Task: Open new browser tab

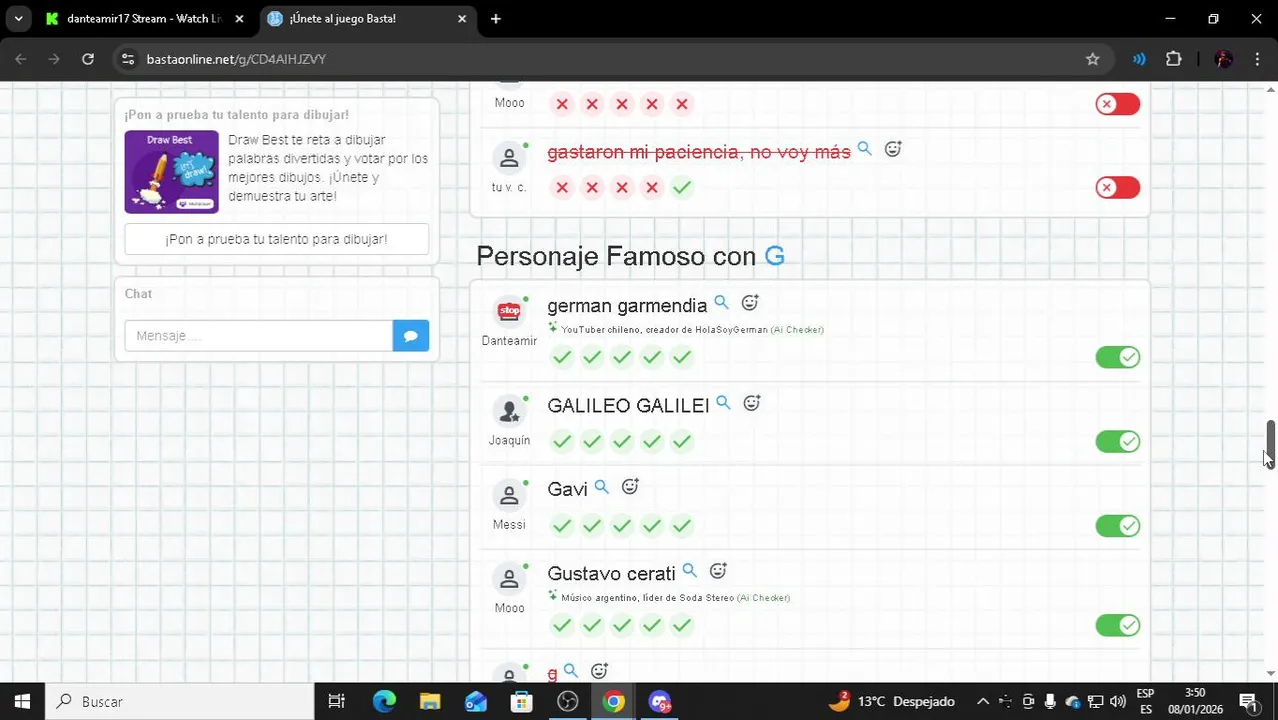Action: (x=495, y=18)
